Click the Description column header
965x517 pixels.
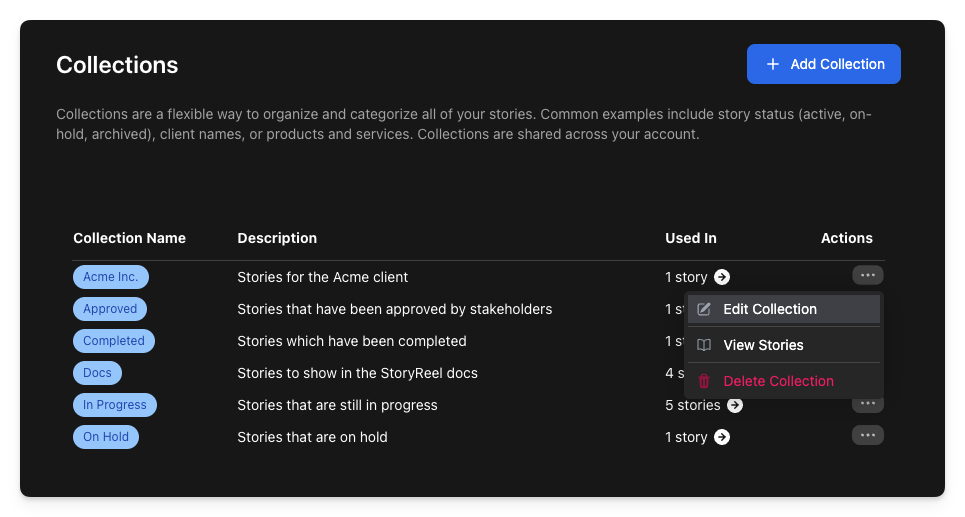point(277,238)
